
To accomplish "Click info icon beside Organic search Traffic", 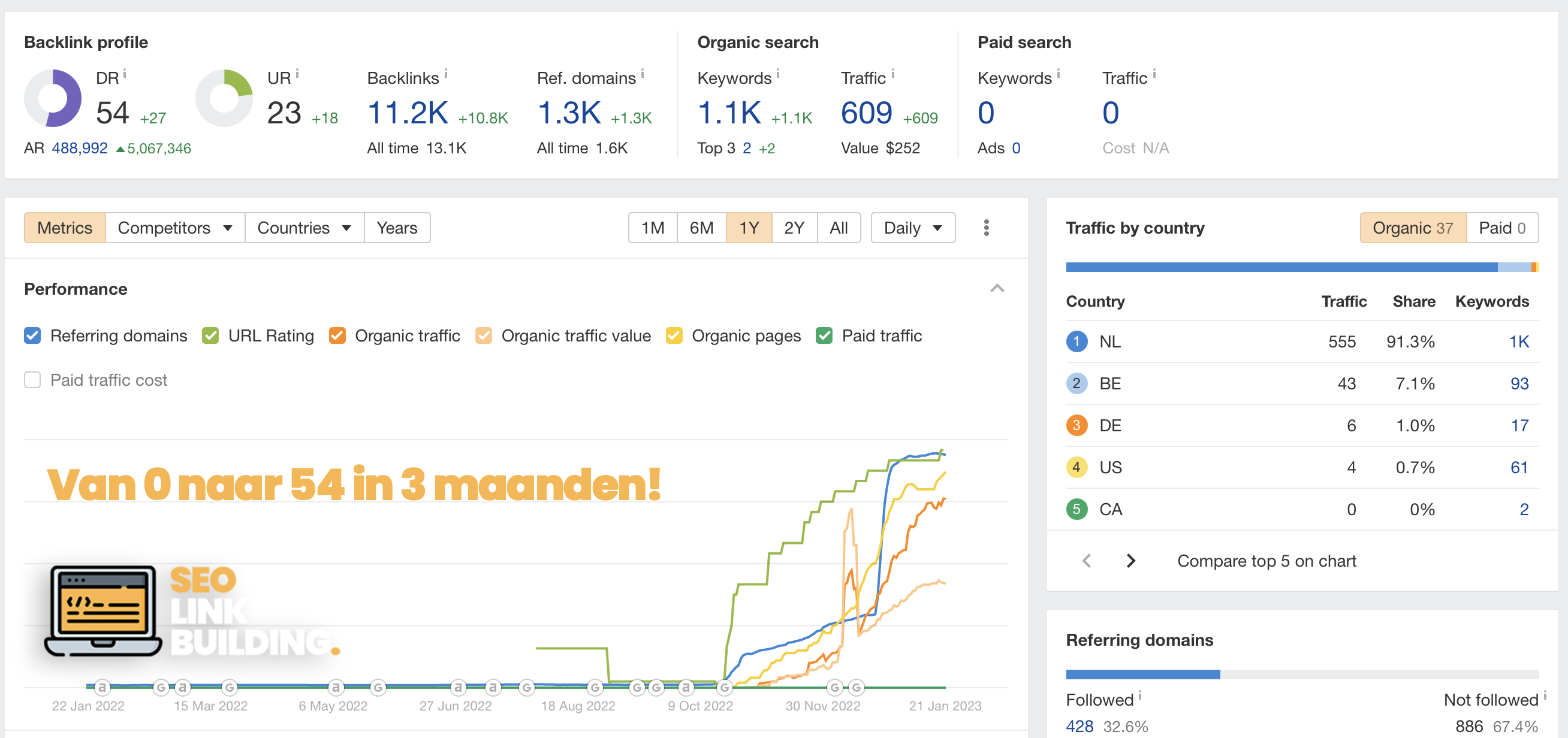I will (x=892, y=74).
